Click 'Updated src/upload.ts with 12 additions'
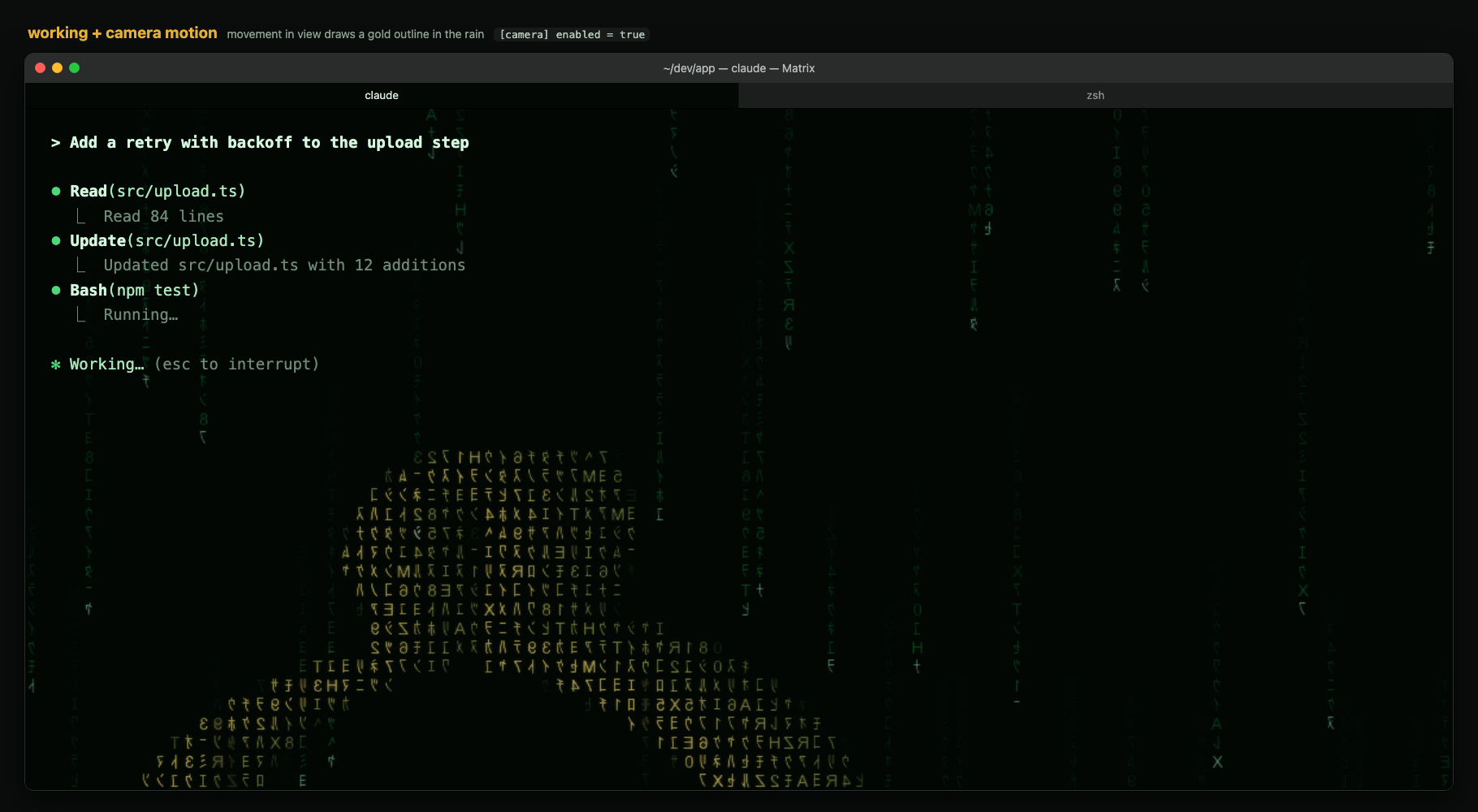This screenshot has width=1478, height=812. click(x=284, y=266)
